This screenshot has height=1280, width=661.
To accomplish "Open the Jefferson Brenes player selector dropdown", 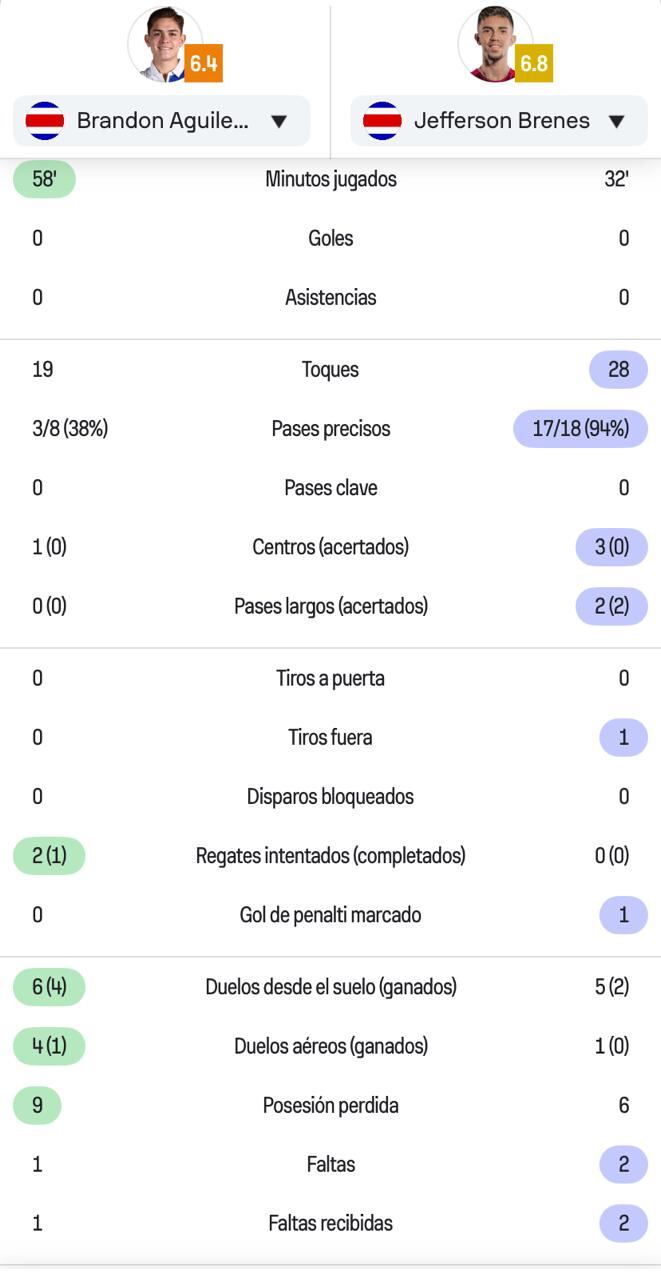I will pos(498,120).
